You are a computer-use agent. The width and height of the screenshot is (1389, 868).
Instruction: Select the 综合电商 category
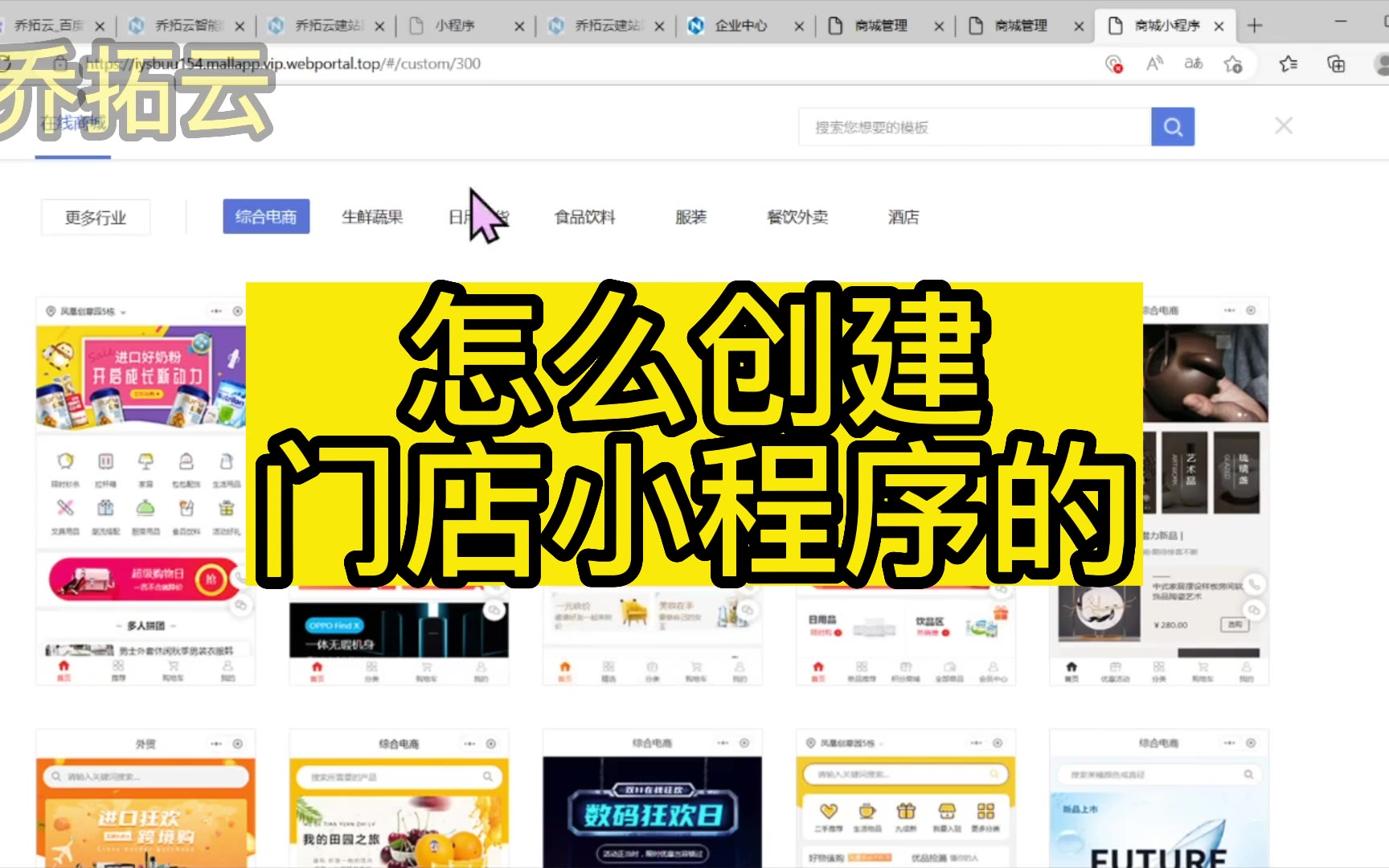pyautogui.click(x=266, y=217)
